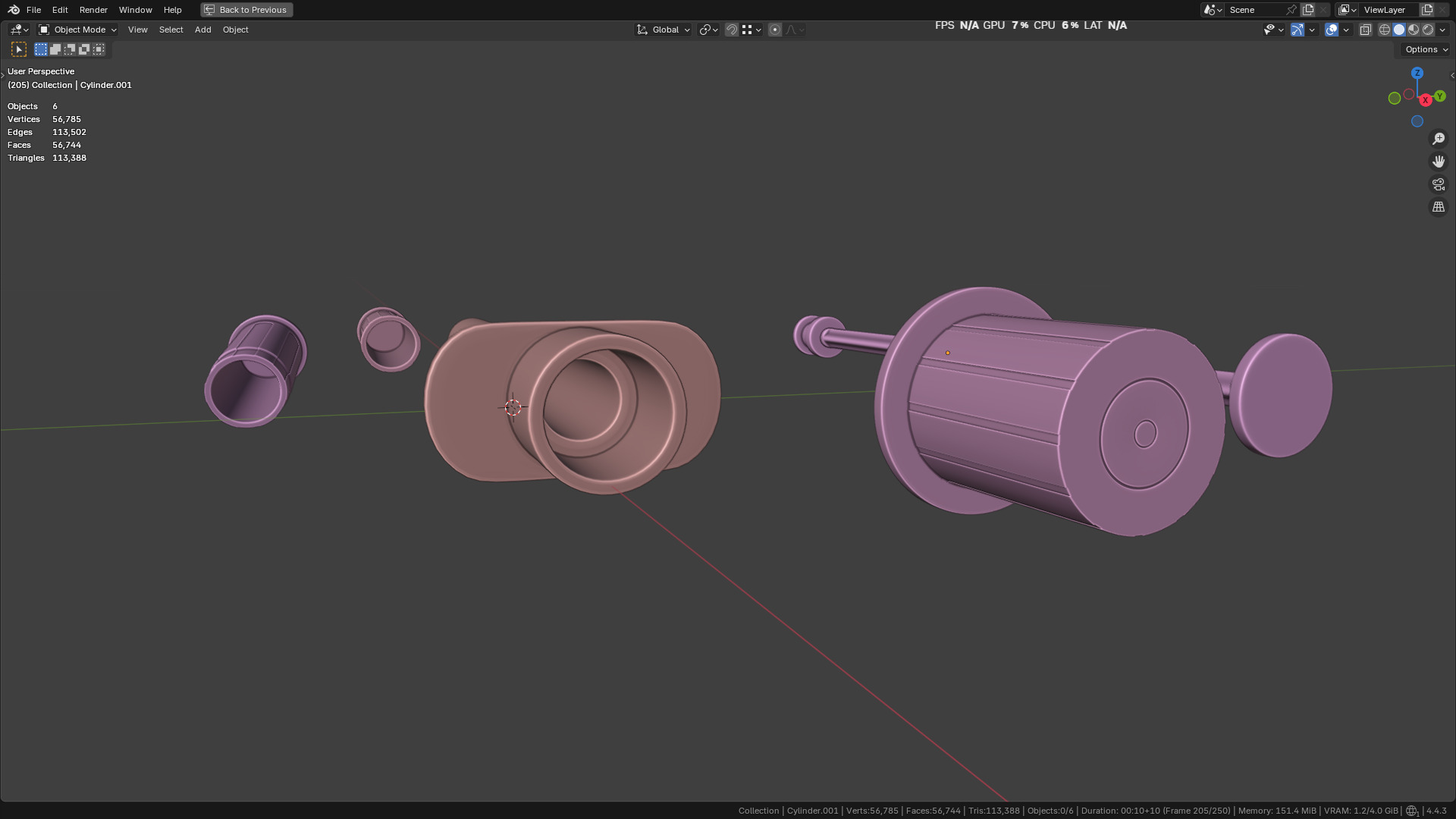Click the pan view hand icon
Screen dimensions: 1456x819
1438,162
